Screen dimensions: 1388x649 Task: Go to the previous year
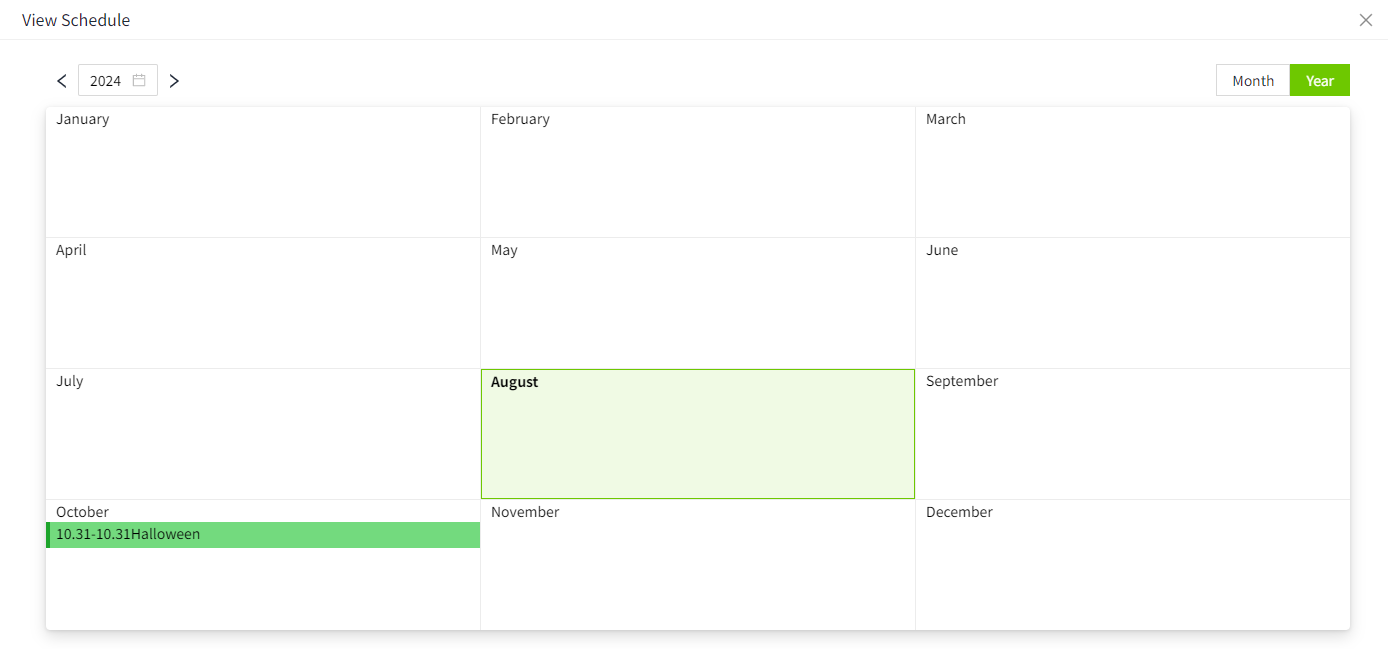pyautogui.click(x=62, y=81)
